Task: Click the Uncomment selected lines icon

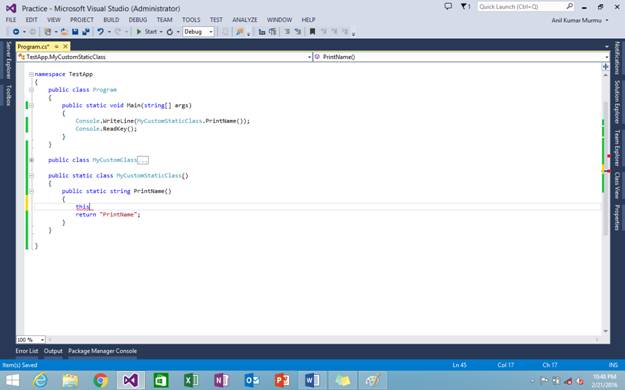Action: point(273,32)
